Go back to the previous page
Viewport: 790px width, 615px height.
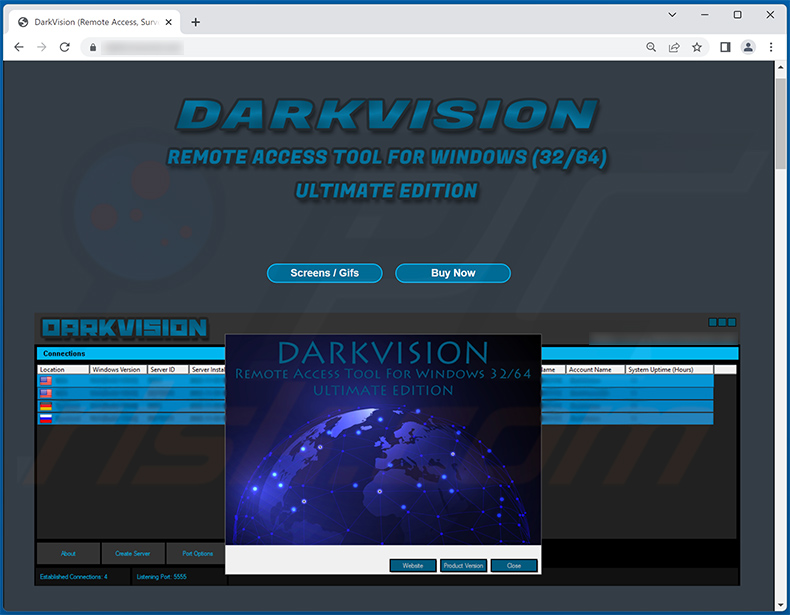tap(19, 47)
